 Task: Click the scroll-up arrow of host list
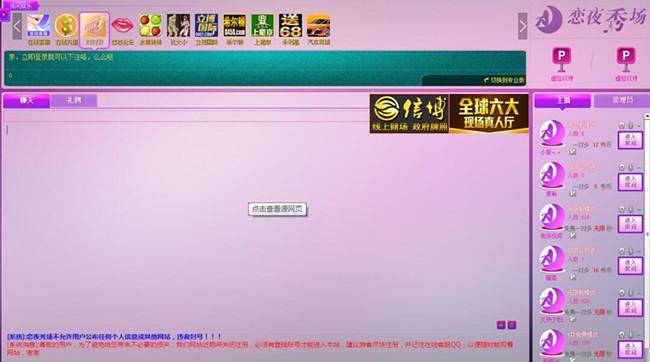[648, 117]
